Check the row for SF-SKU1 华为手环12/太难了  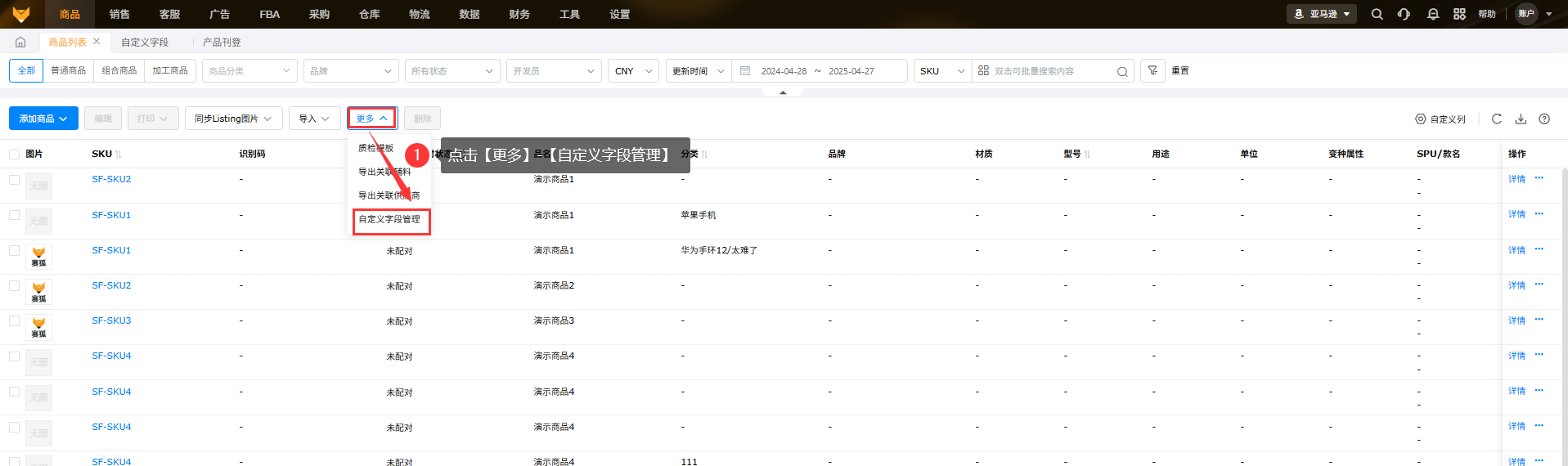(x=14, y=250)
